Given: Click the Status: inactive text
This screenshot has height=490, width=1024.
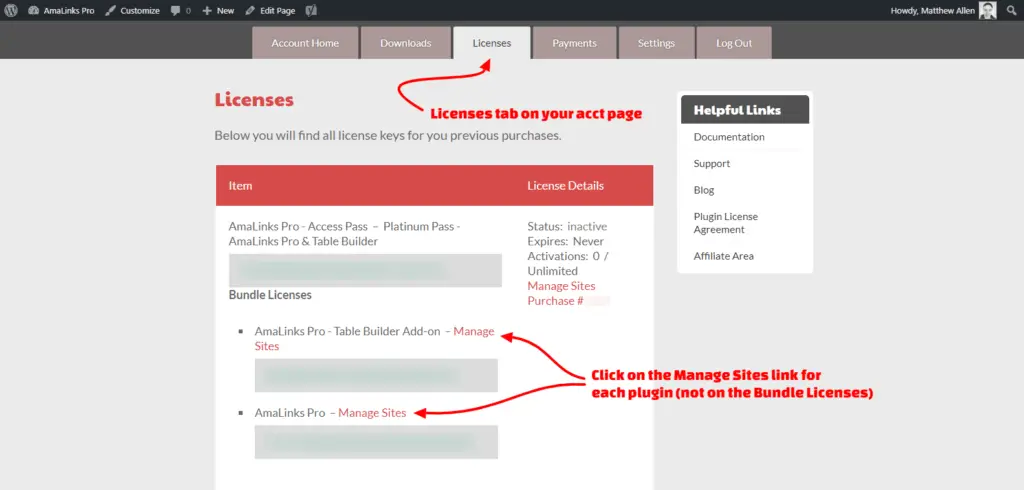Looking at the screenshot, I should click(x=567, y=227).
